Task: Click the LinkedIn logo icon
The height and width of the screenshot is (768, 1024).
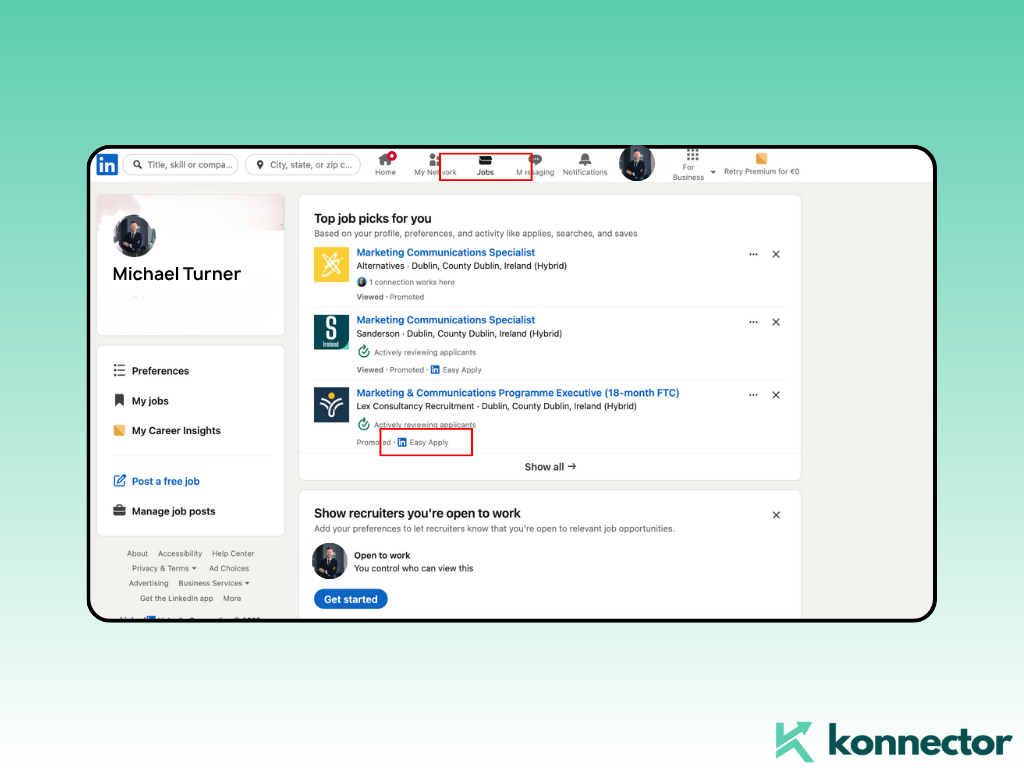Action: 107,165
